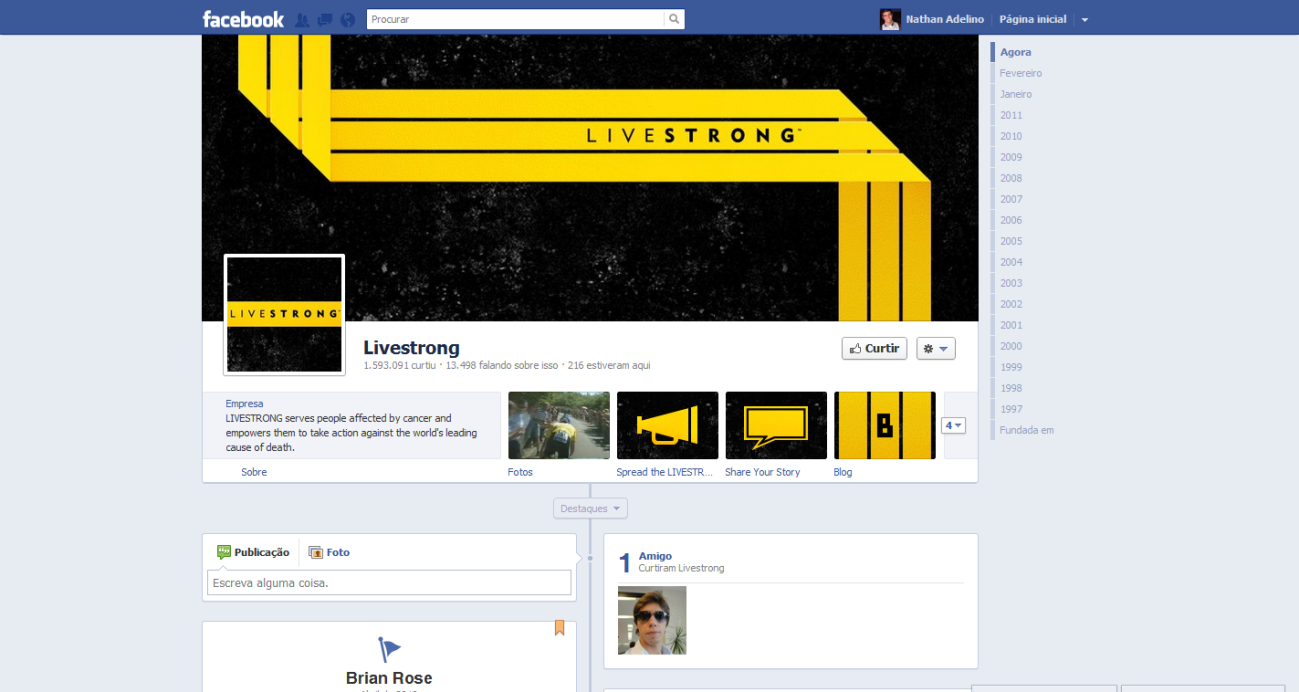Click the Brian Rose milestone flag icon
The height and width of the screenshot is (692, 1299).
point(389,649)
